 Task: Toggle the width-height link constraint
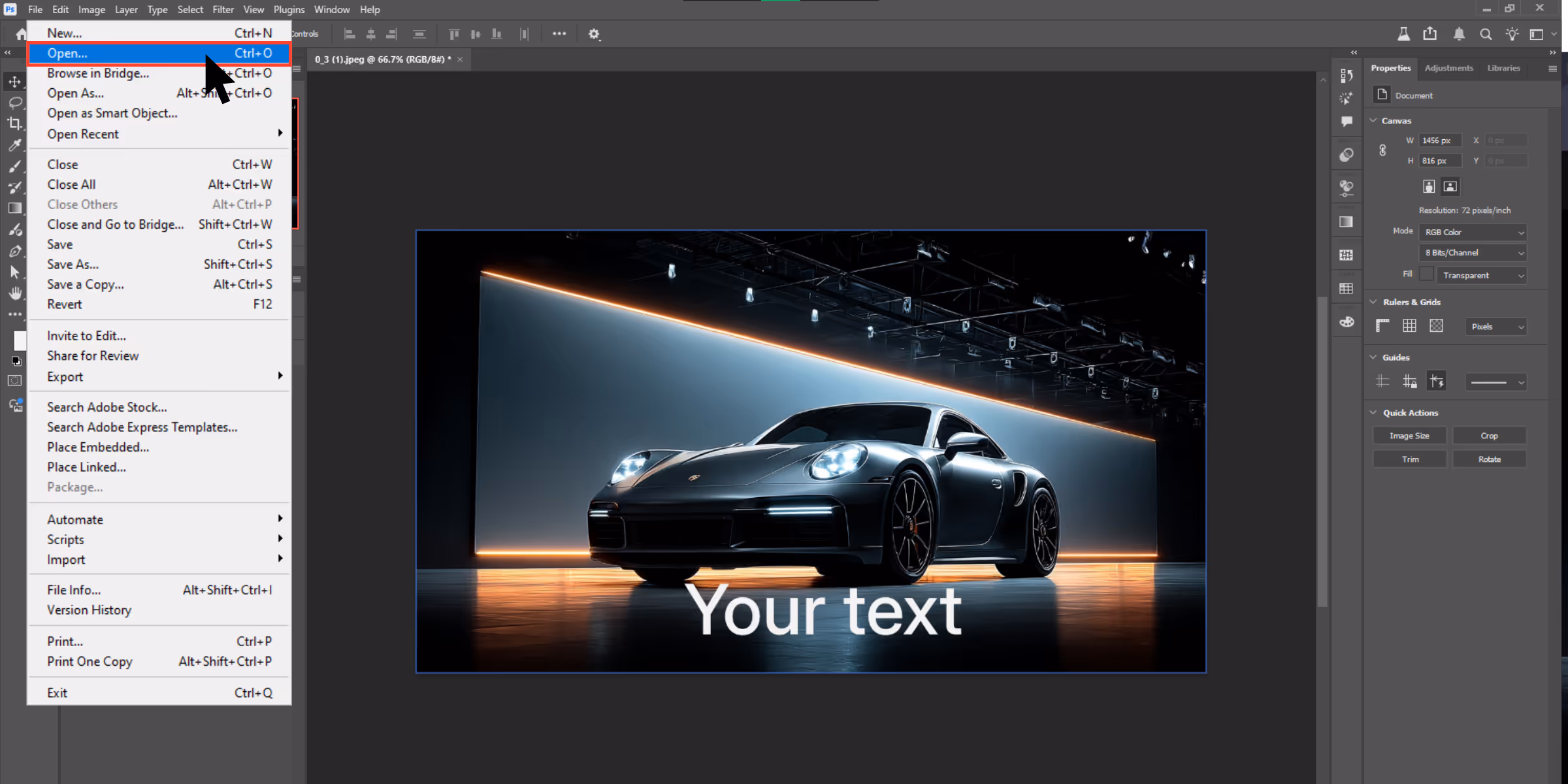click(x=1382, y=150)
